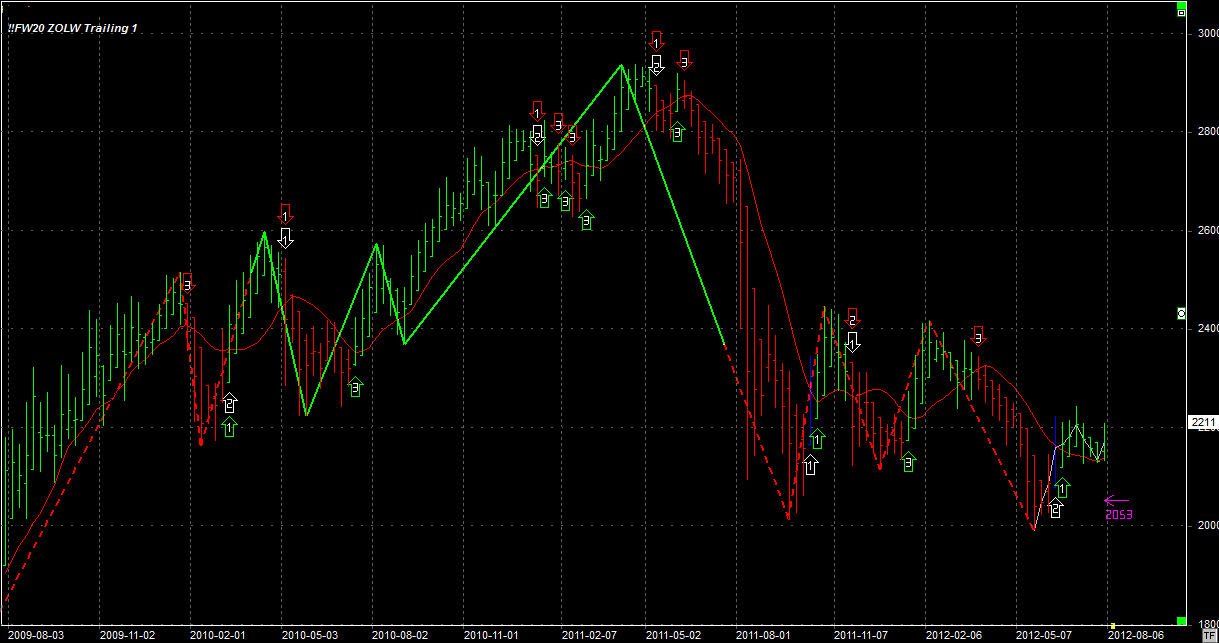The height and width of the screenshot is (643, 1219).
Task: Click white down arrow signal at chart peak
Action: pyautogui.click(x=656, y=65)
